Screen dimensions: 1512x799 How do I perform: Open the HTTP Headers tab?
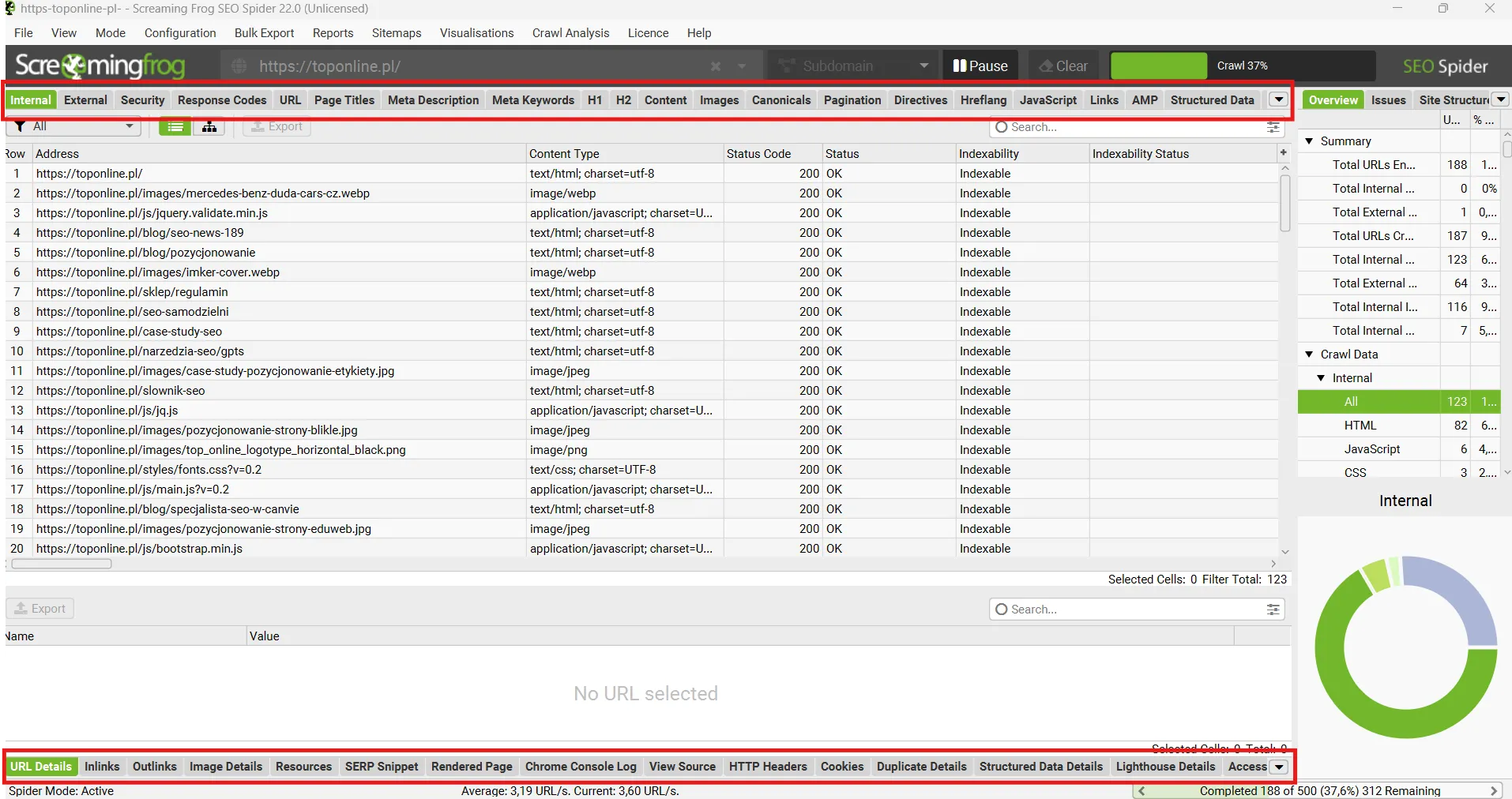point(768,767)
